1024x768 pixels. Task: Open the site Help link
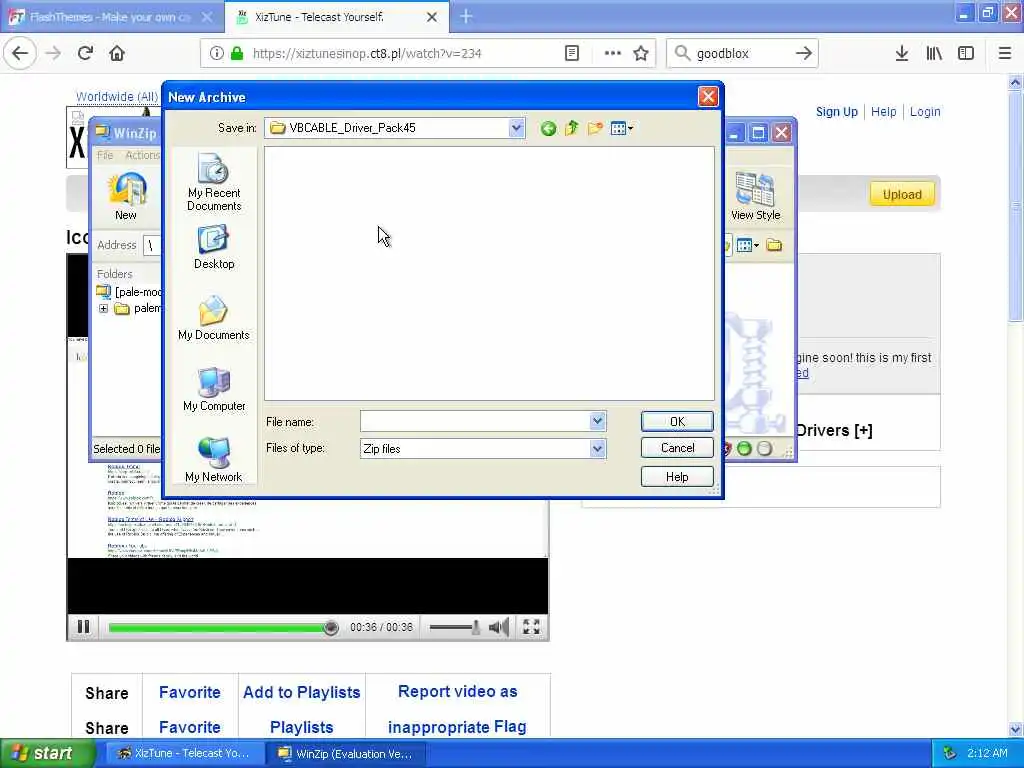pyautogui.click(x=884, y=112)
